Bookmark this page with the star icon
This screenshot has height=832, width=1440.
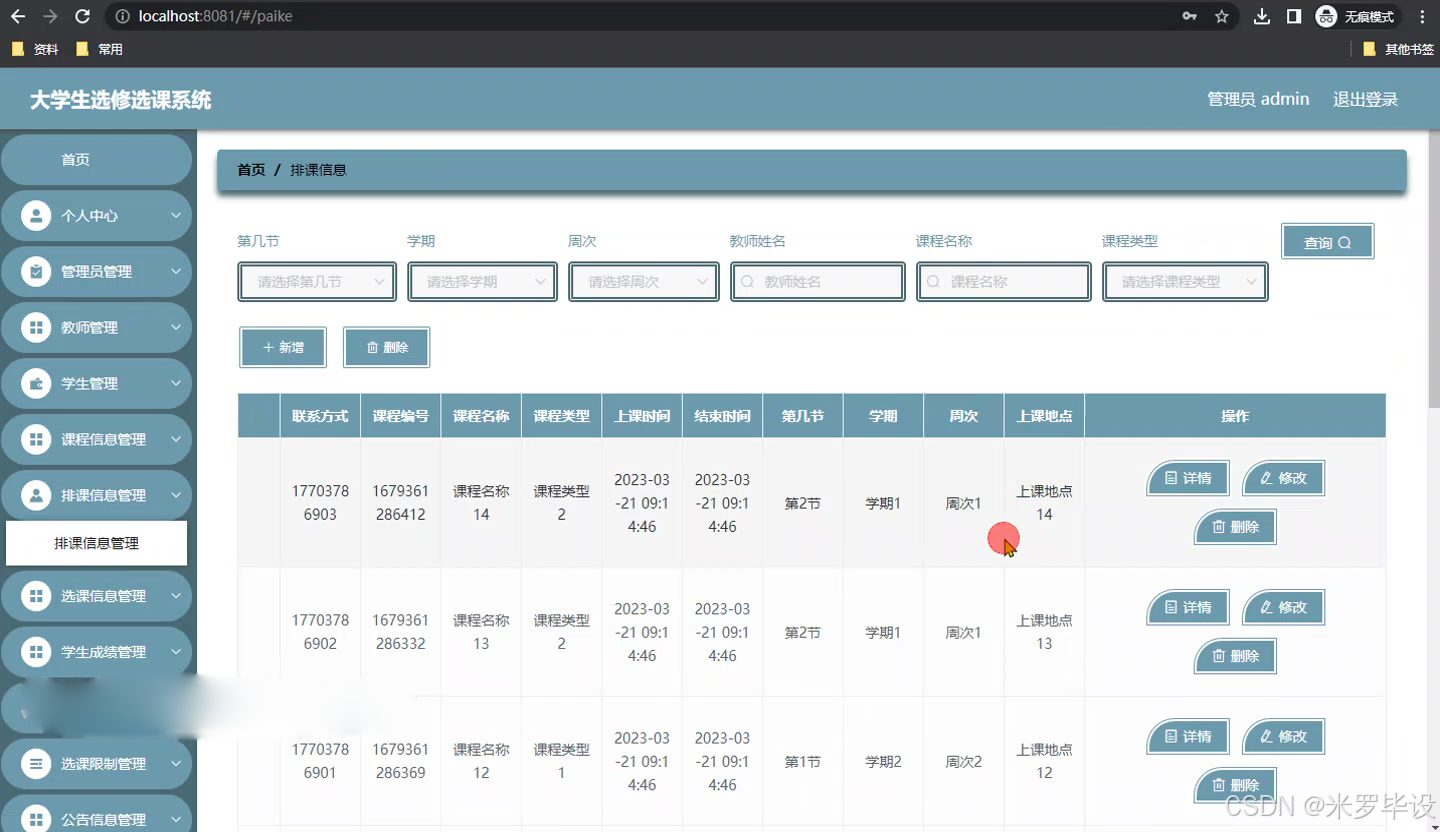[x=1221, y=16]
